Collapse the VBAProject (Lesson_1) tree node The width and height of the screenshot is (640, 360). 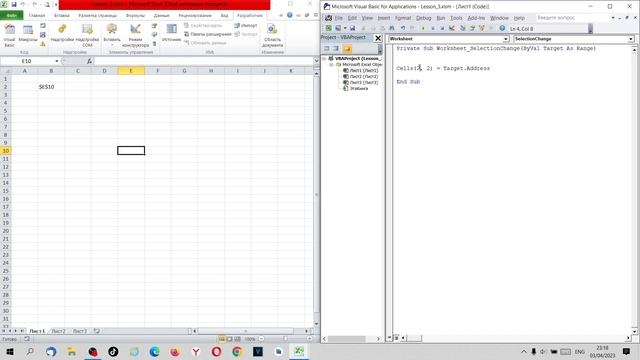coord(324,59)
